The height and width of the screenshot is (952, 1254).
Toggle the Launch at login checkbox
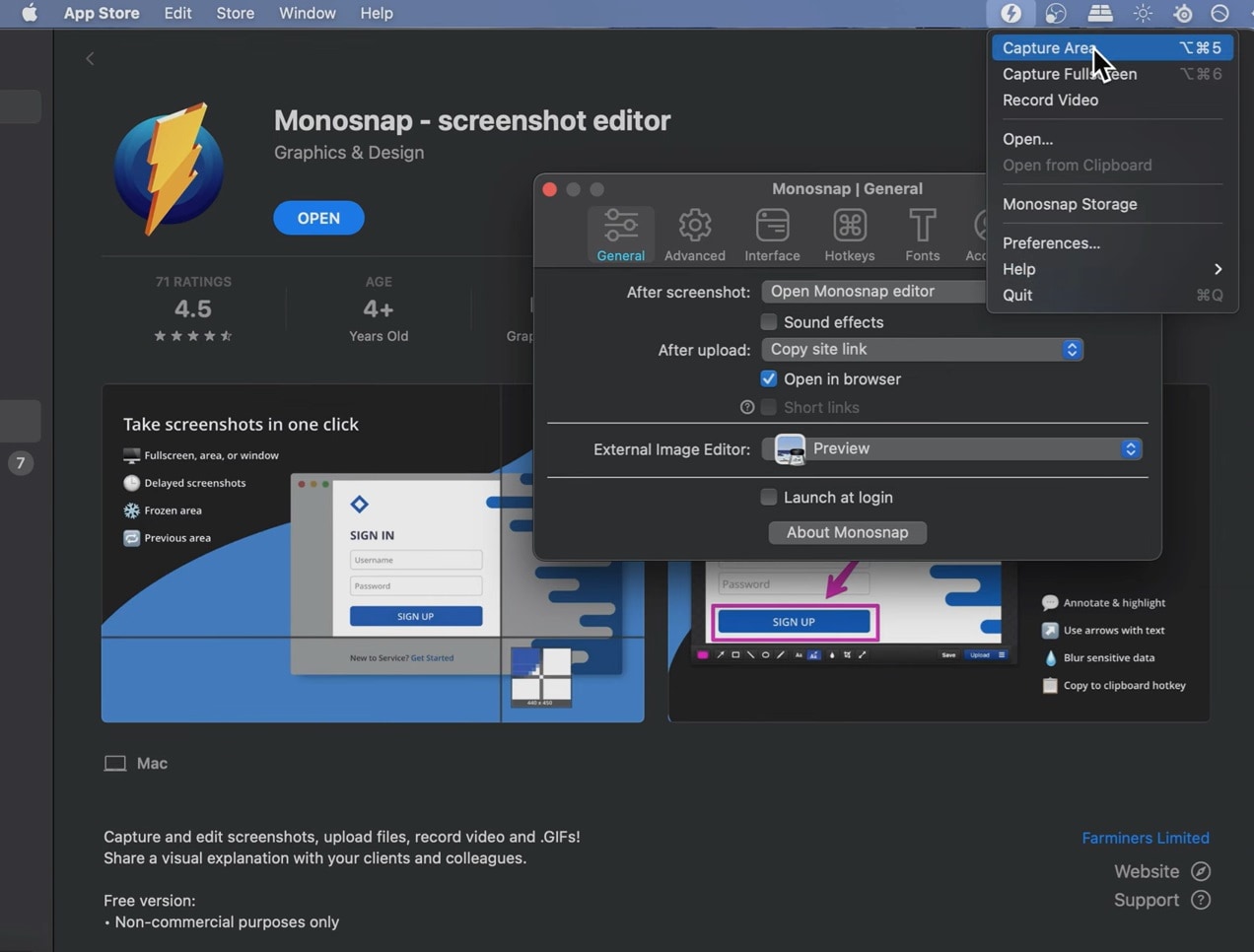(768, 497)
